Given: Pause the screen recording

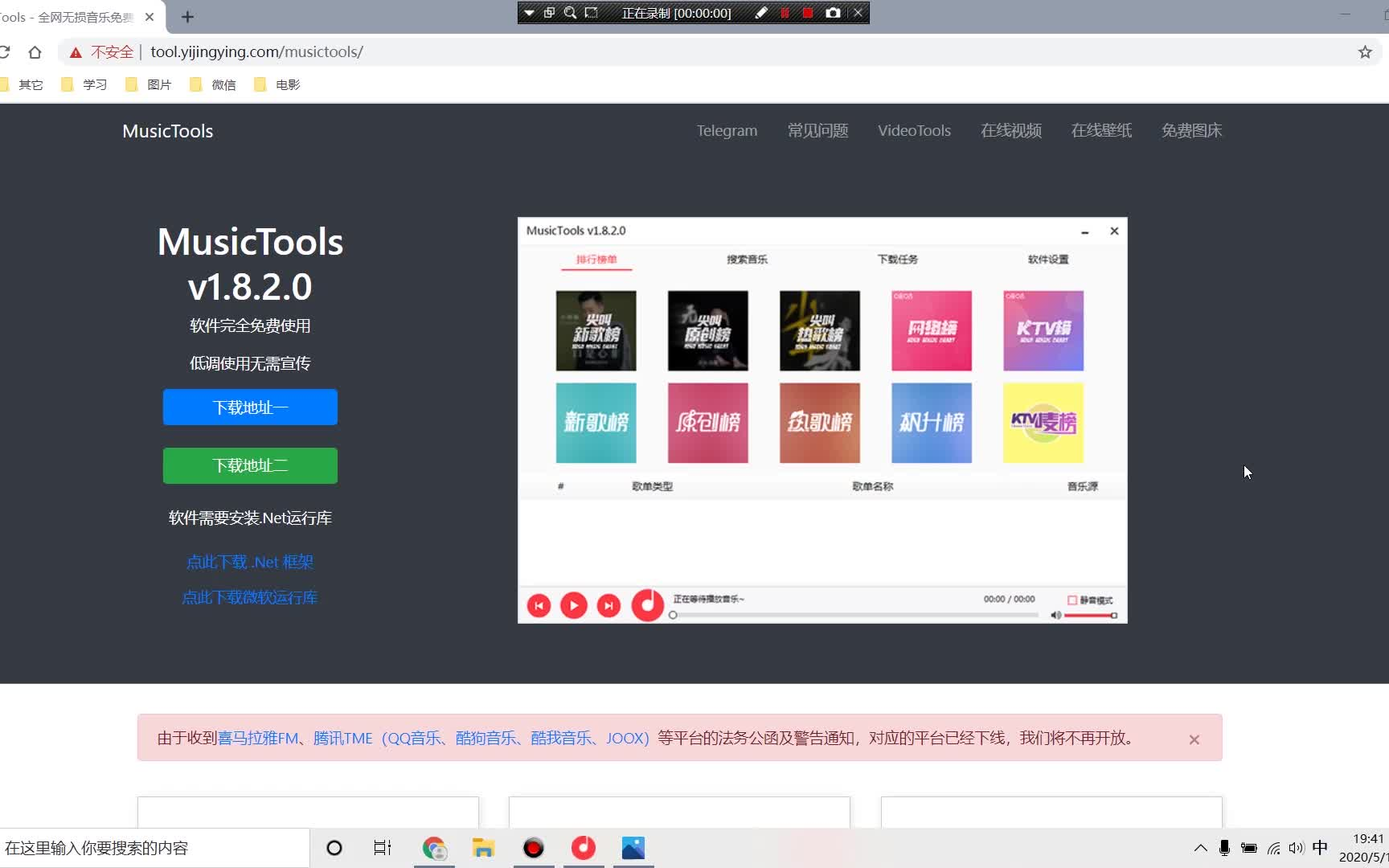Looking at the screenshot, I should (785, 13).
